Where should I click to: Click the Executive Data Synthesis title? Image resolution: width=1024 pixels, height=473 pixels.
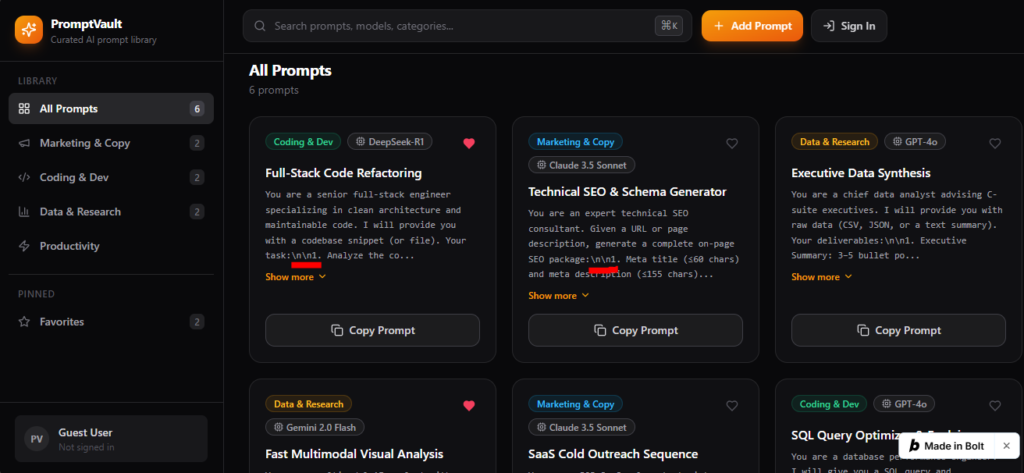[861, 173]
